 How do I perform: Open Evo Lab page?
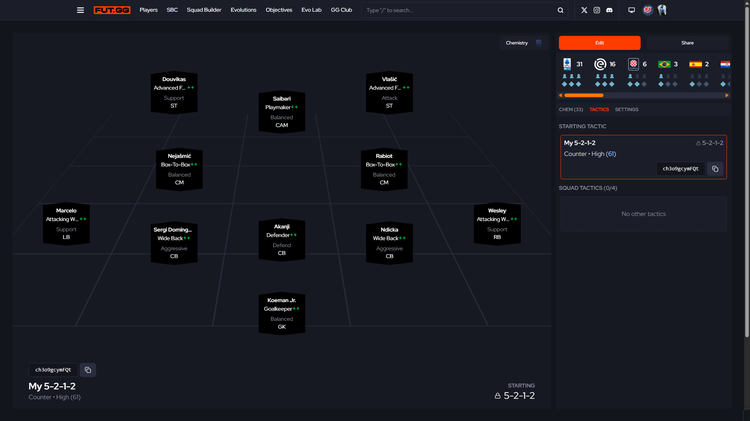tap(311, 10)
